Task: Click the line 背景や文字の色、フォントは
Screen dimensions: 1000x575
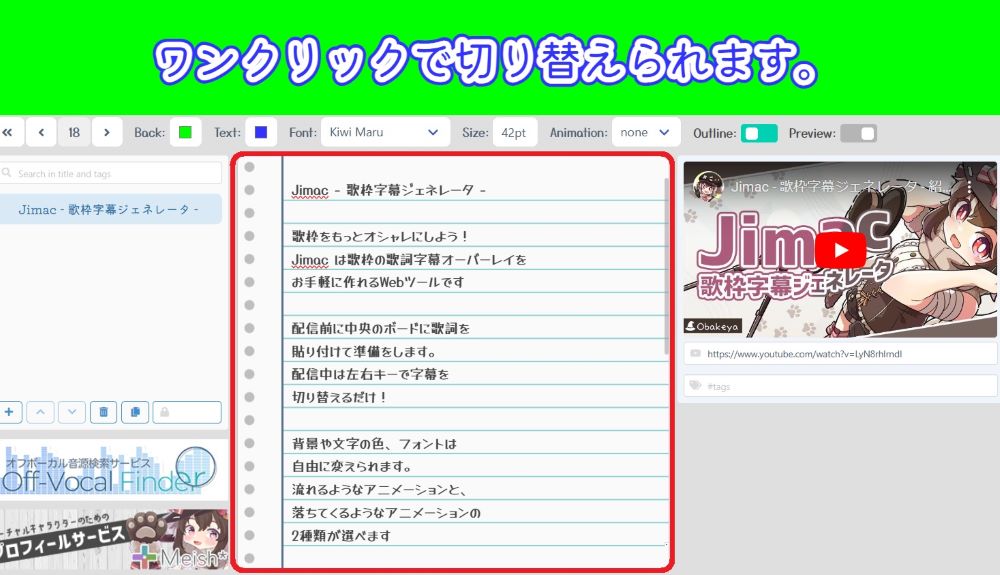Action: pyautogui.click(x=374, y=444)
